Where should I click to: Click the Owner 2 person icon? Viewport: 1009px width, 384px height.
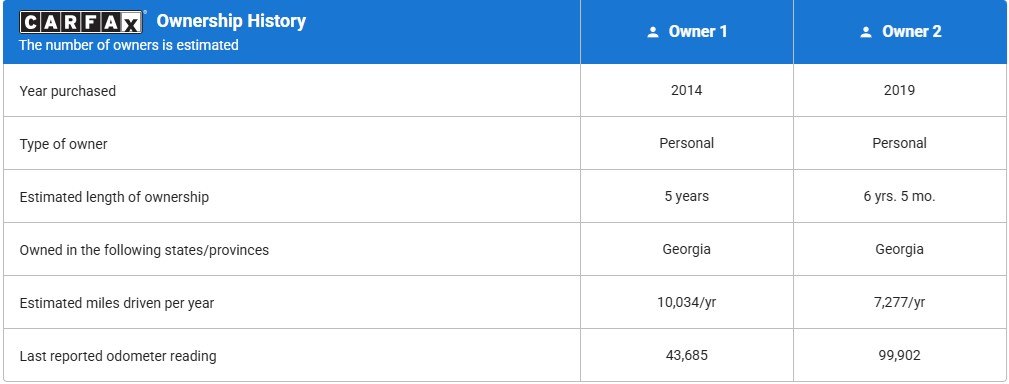coord(866,32)
